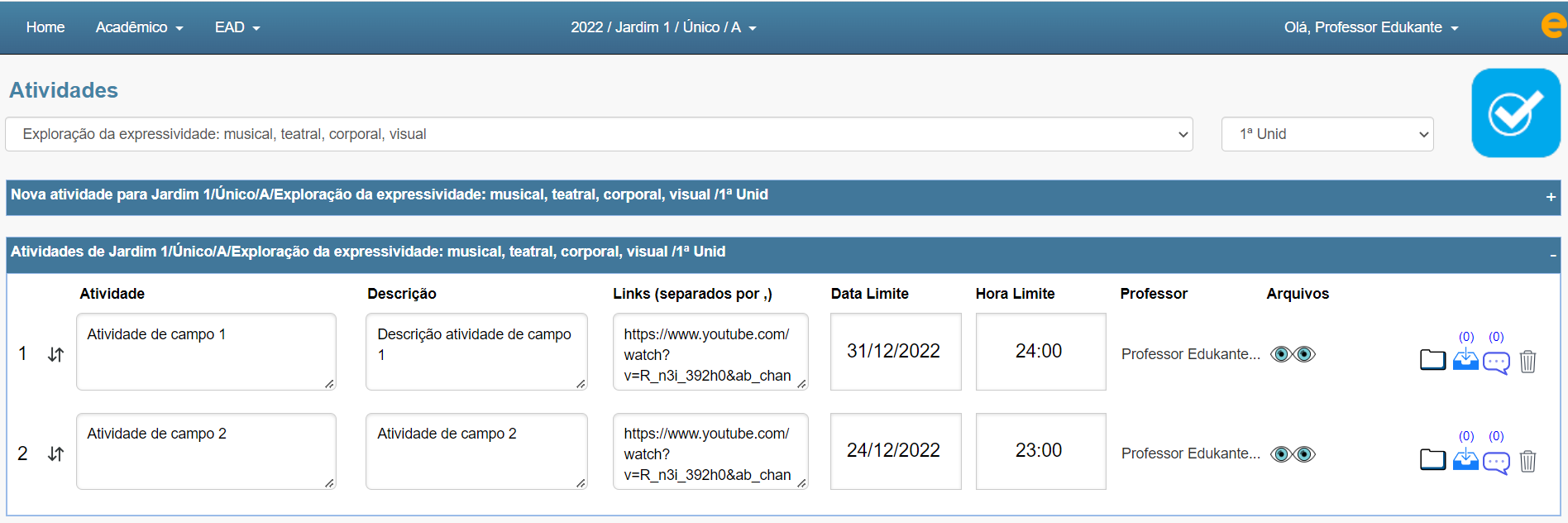Click the orange Edukante logo
Image resolution: width=1568 pixels, height=523 pixels.
pyautogui.click(x=1554, y=25)
